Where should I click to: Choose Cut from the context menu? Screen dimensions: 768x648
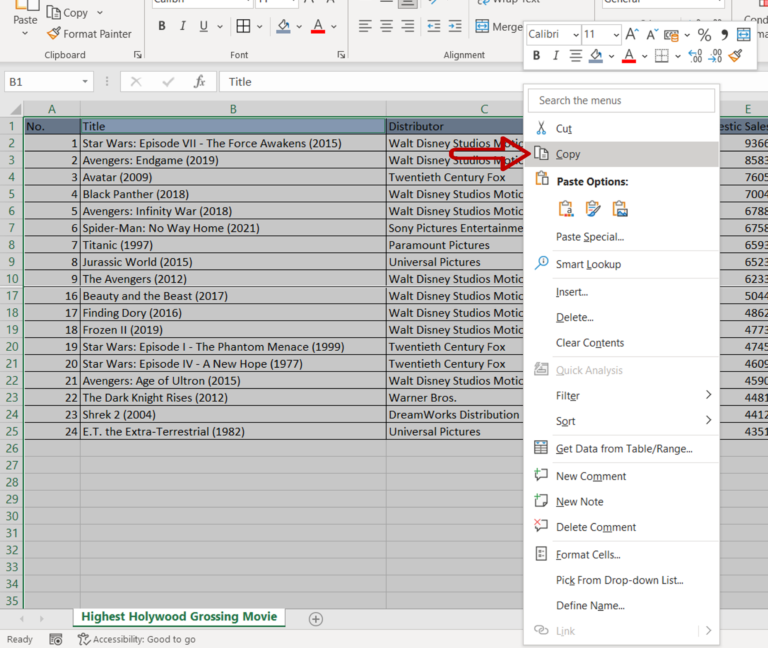[x=563, y=129]
